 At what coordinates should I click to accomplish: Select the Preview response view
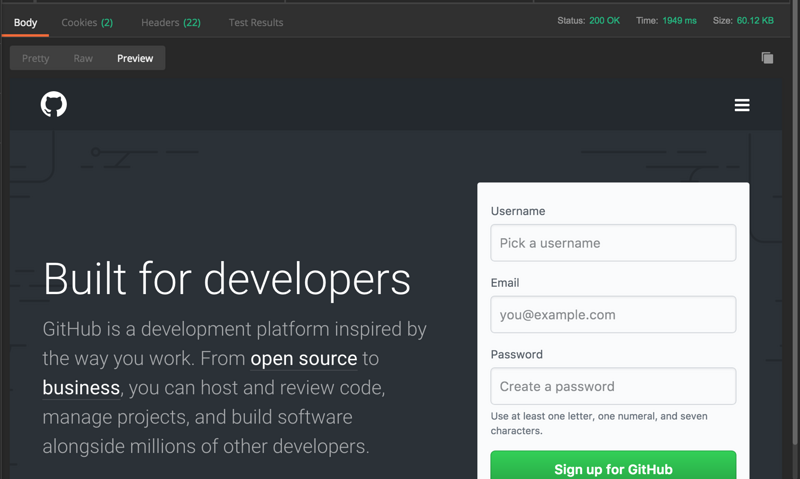135,58
